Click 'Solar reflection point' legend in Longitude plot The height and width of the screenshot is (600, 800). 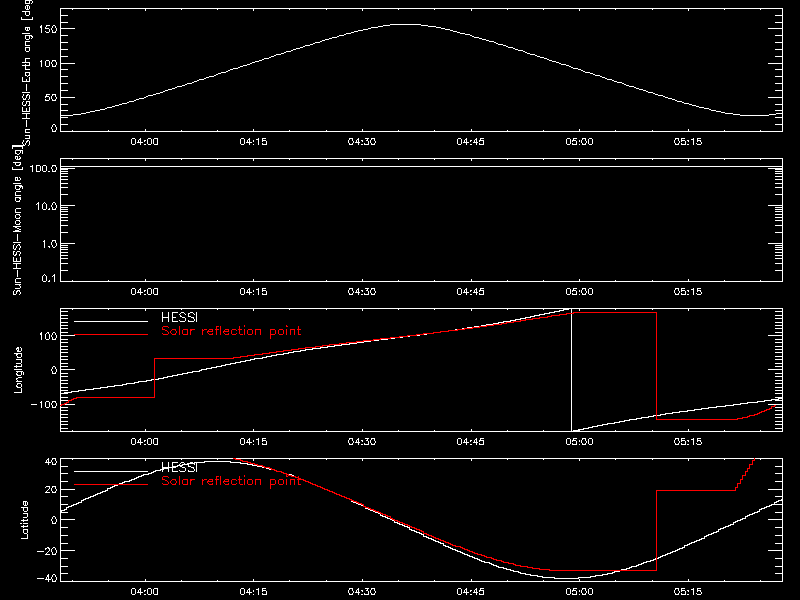[x=231, y=331]
